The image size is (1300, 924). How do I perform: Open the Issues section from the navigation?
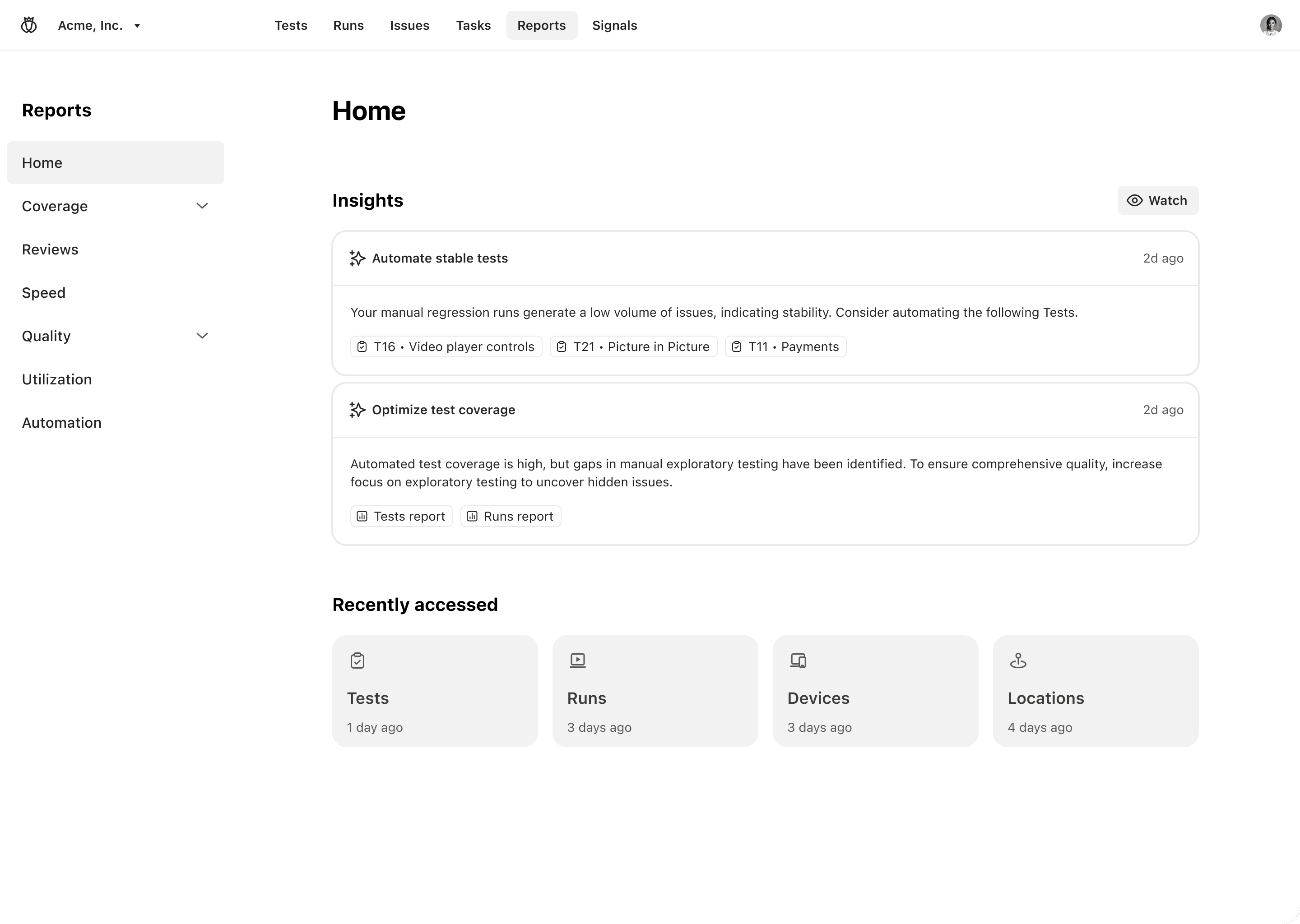tap(409, 25)
